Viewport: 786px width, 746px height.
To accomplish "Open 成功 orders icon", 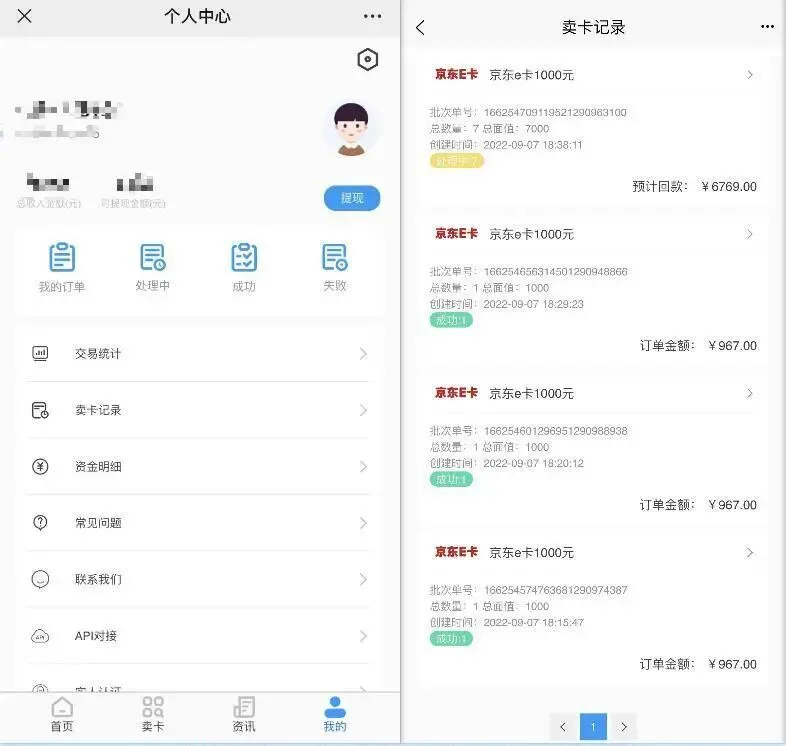I will 244,257.
